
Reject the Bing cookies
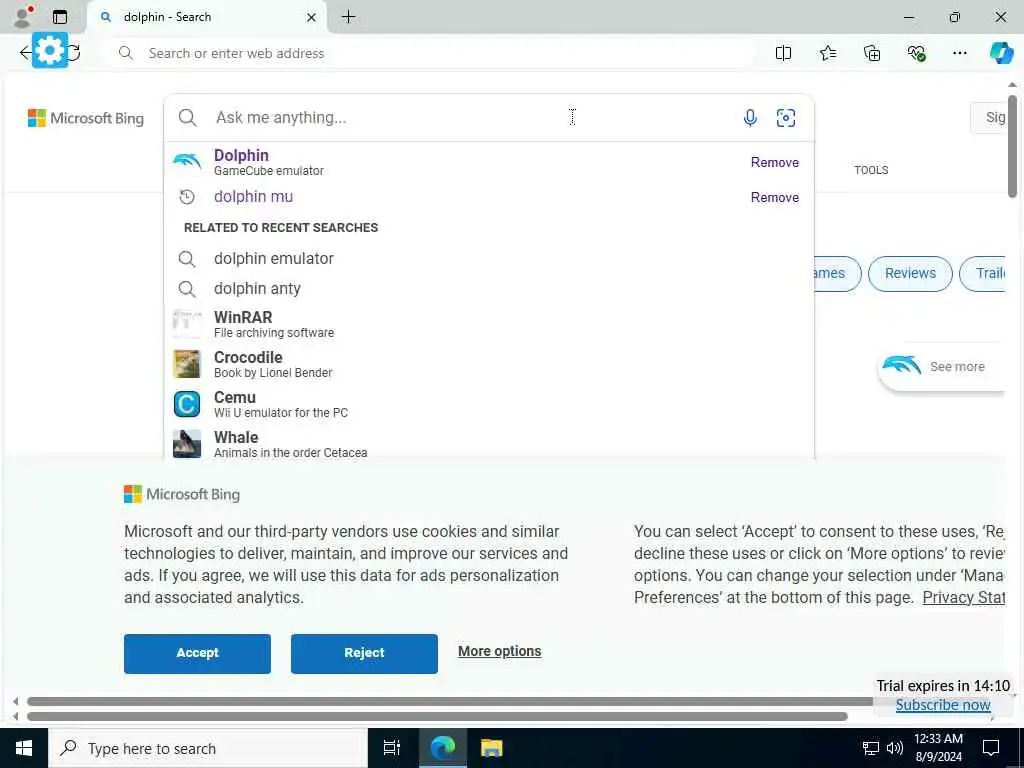tap(364, 653)
